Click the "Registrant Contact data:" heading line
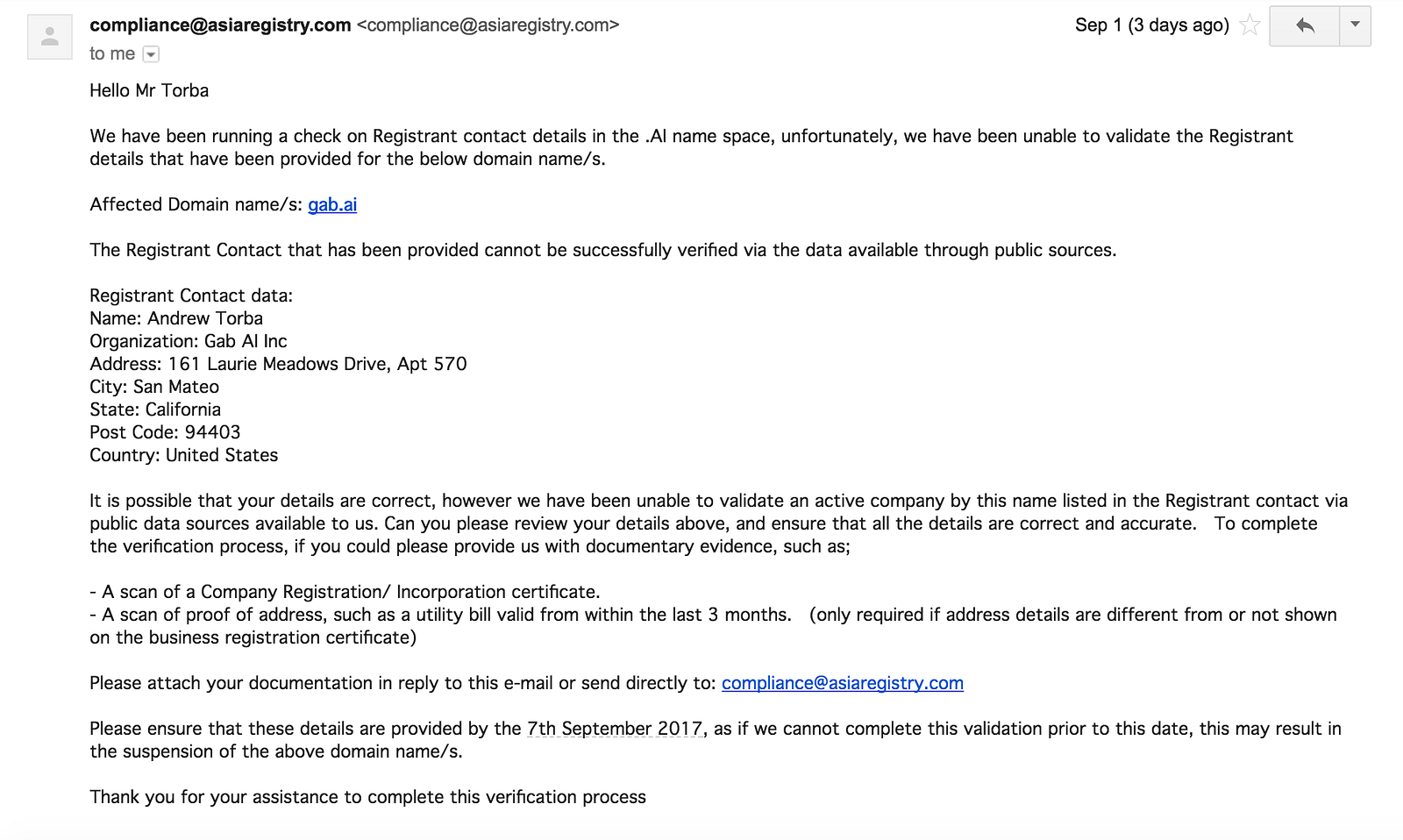This screenshot has height=840, width=1403. pyautogui.click(x=191, y=295)
